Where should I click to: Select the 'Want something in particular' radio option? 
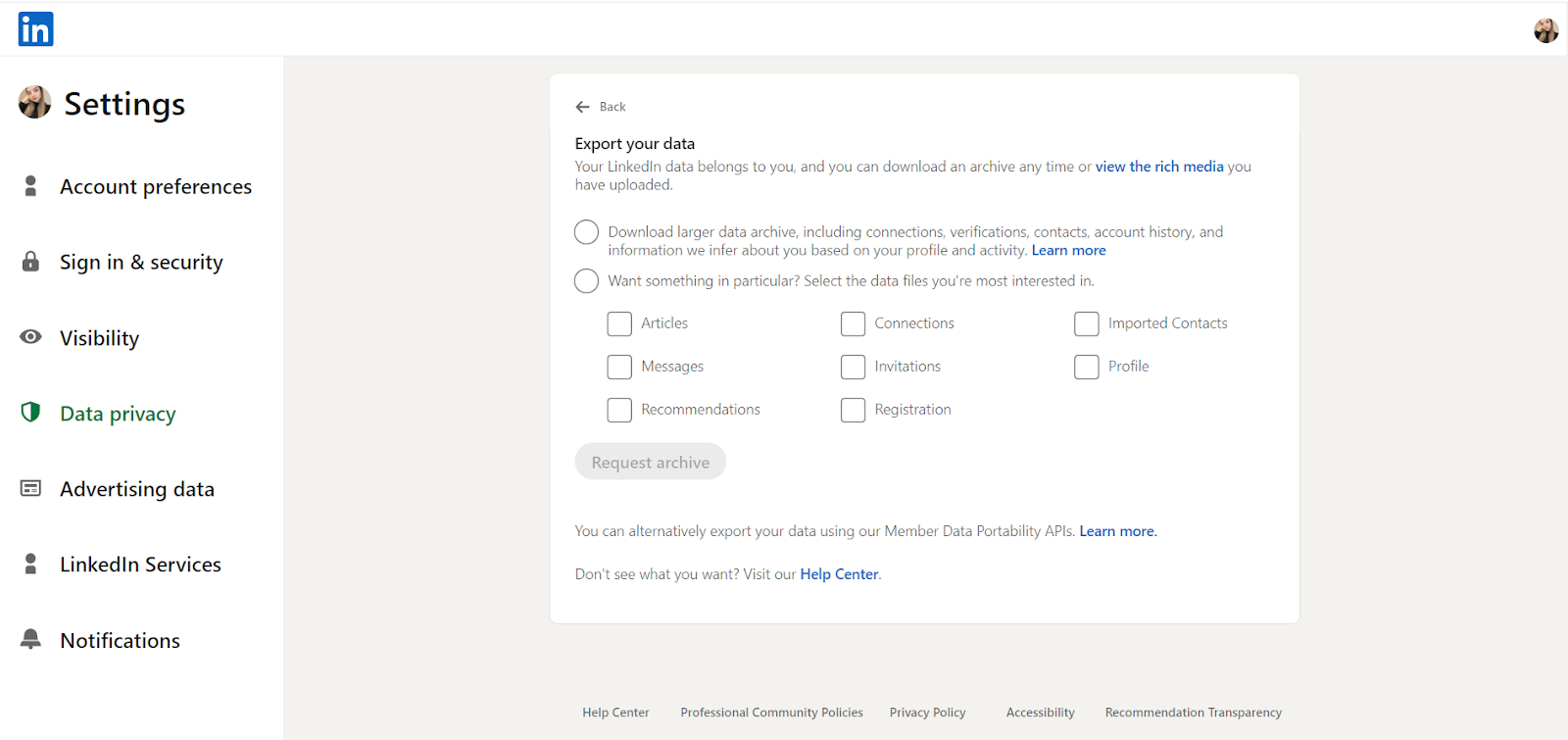pos(586,281)
